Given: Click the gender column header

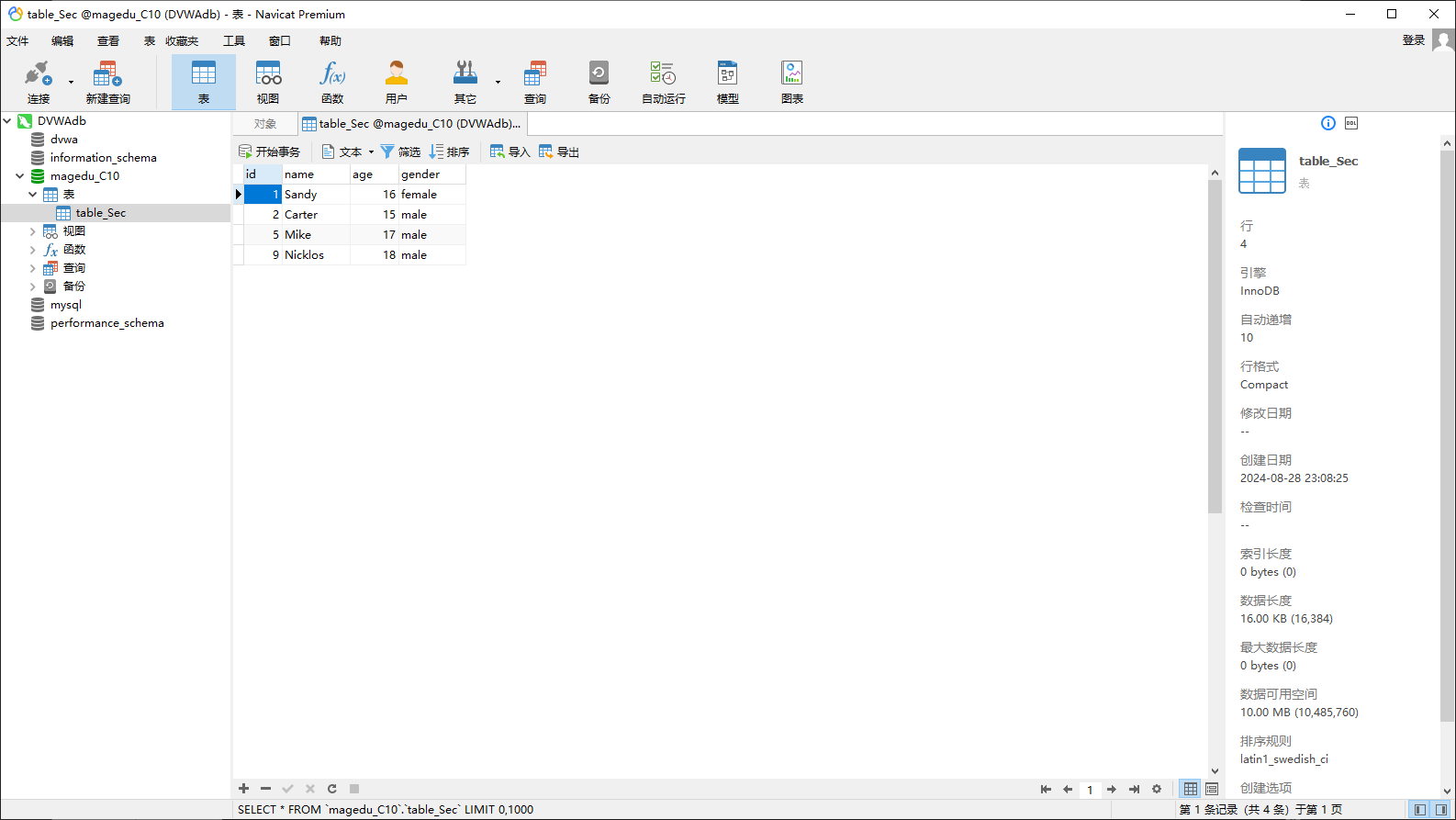Looking at the screenshot, I should (x=432, y=174).
